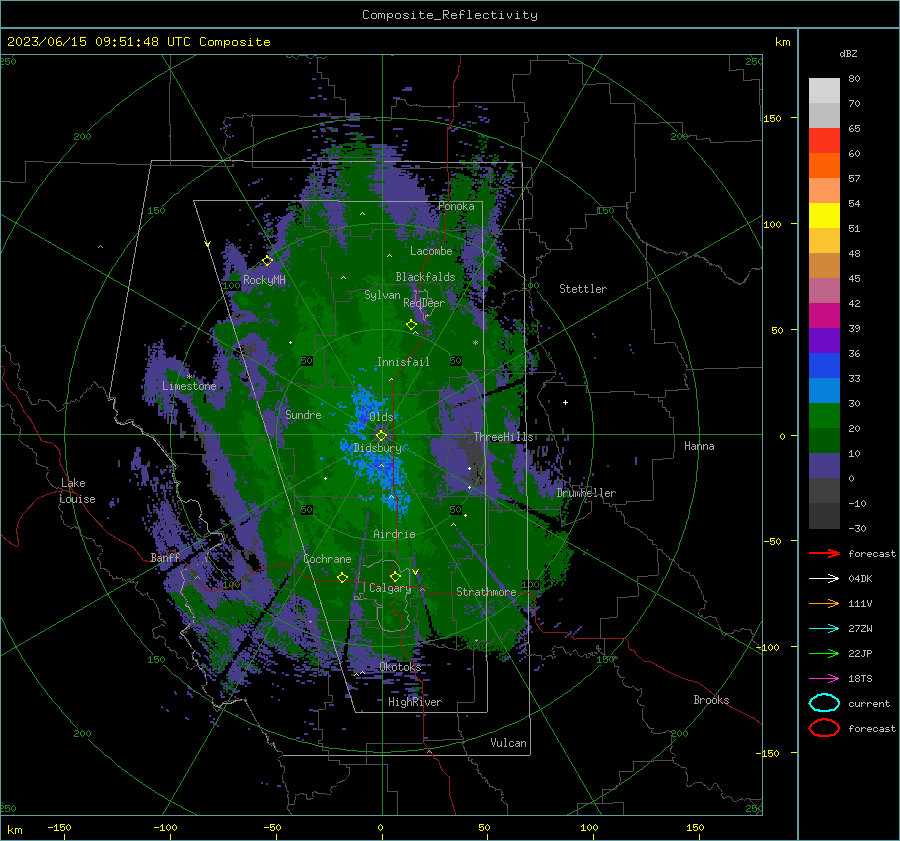Viewport: 900px width, 841px height.
Task: Click the cyan current ellipse symbol
Action: click(824, 703)
